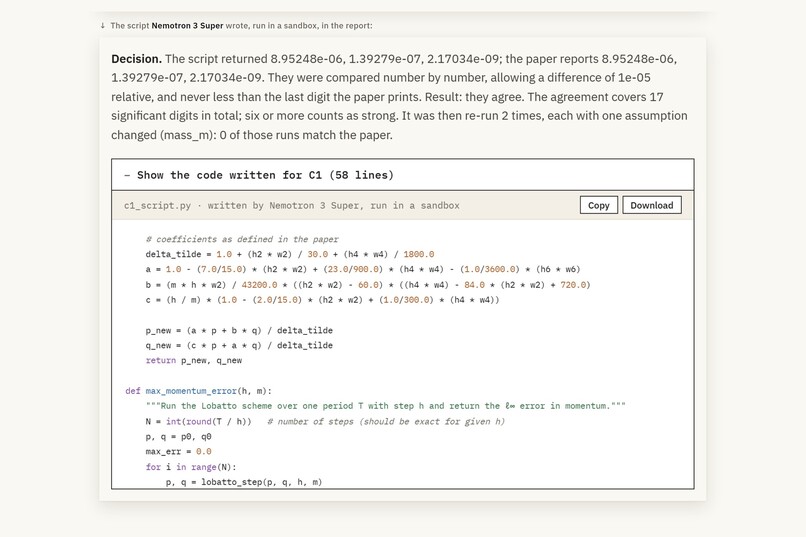Click the 'delta_tilde = 1.0 + (h2 * w2)' code line

point(289,254)
